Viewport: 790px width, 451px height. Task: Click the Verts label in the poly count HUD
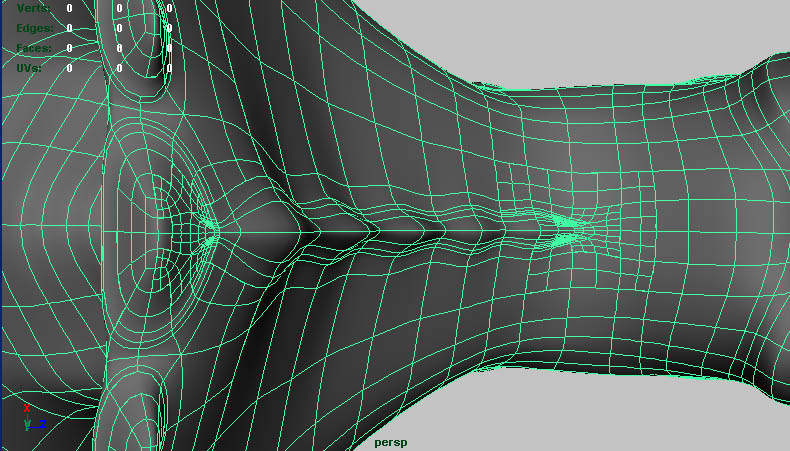tap(34, 8)
